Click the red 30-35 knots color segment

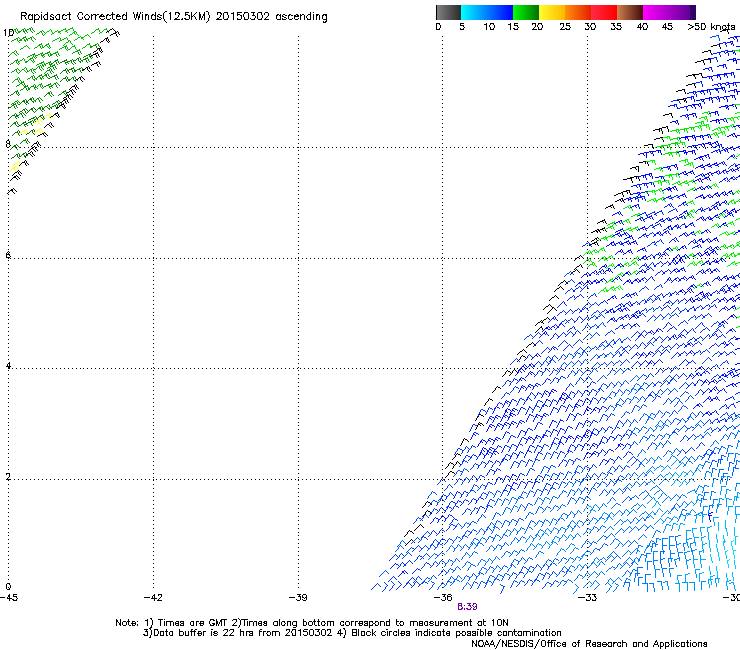pyautogui.click(x=604, y=12)
